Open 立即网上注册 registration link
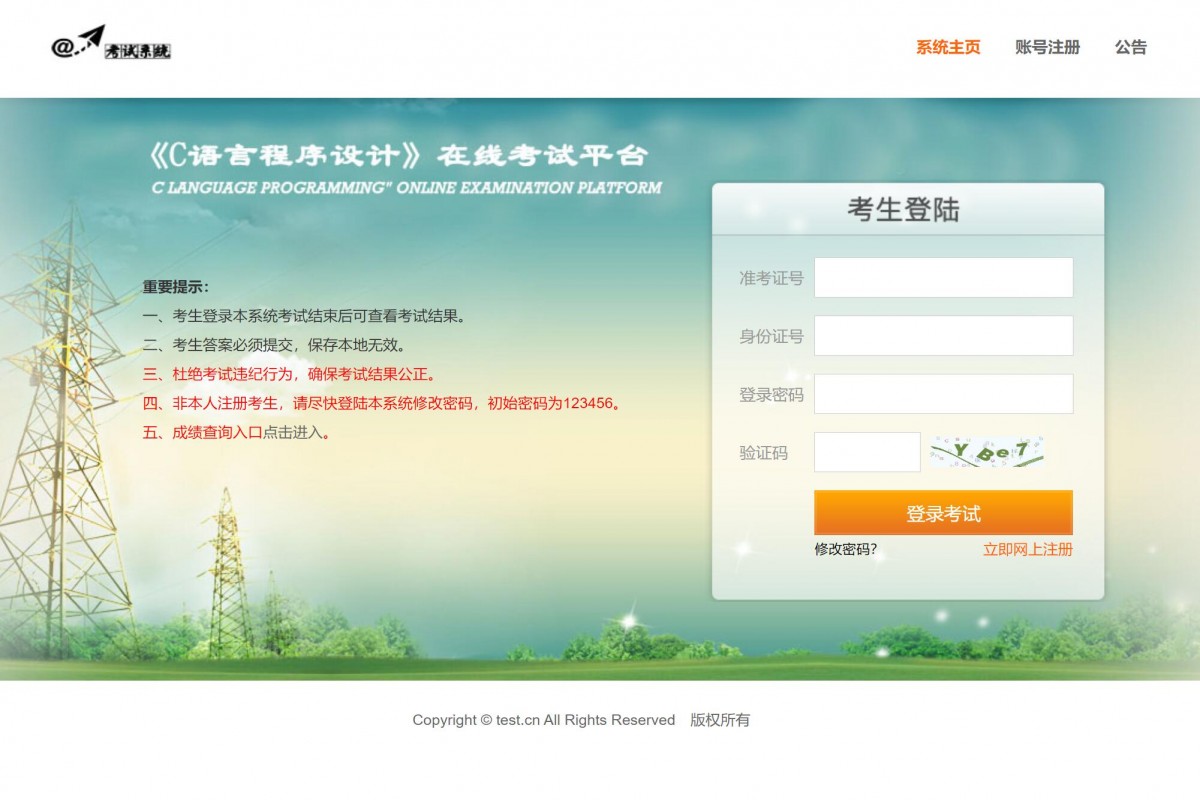Image resolution: width=1200 pixels, height=800 pixels. (1026, 550)
